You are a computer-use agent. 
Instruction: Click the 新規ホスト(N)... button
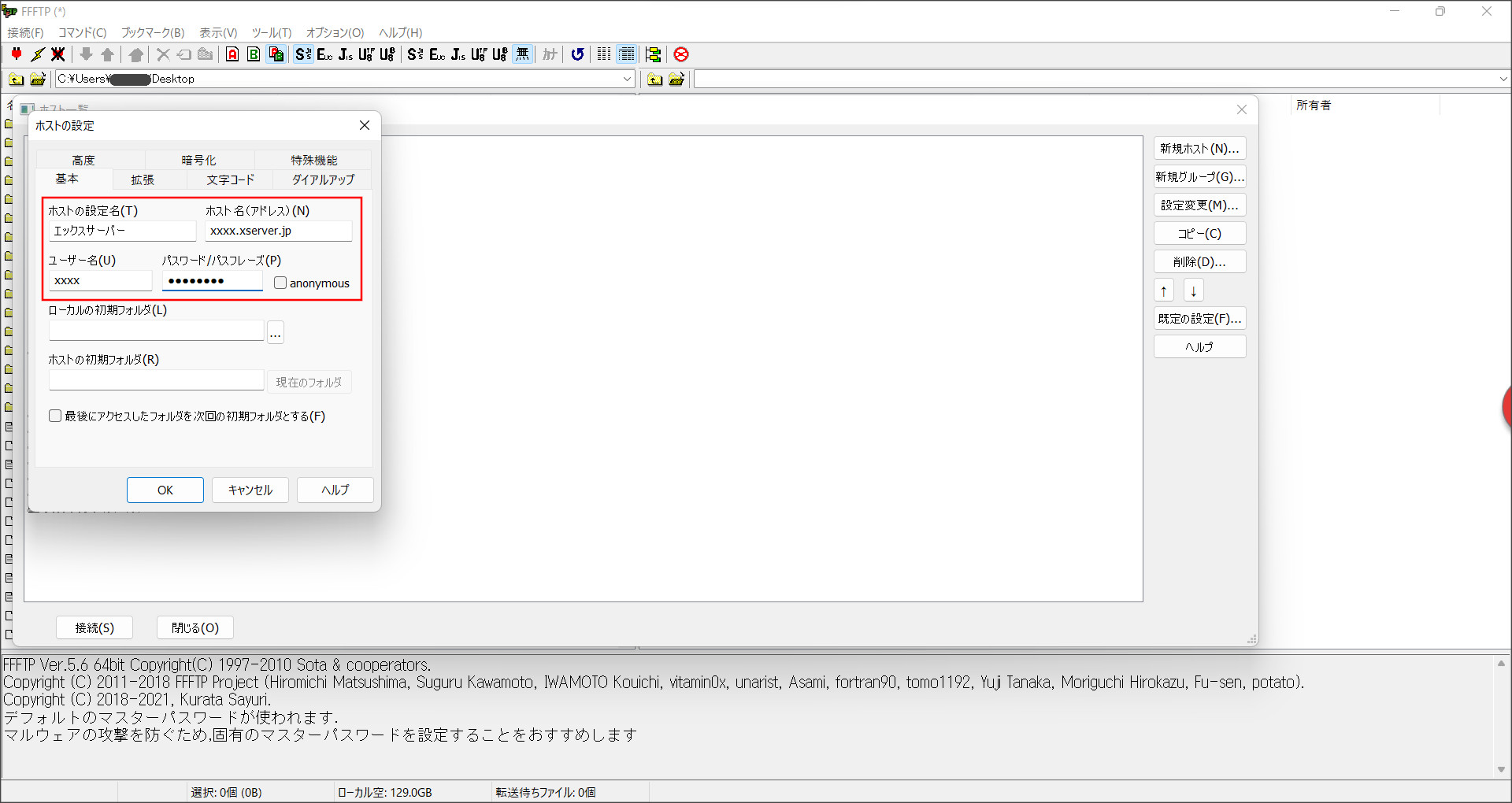[1199, 149]
